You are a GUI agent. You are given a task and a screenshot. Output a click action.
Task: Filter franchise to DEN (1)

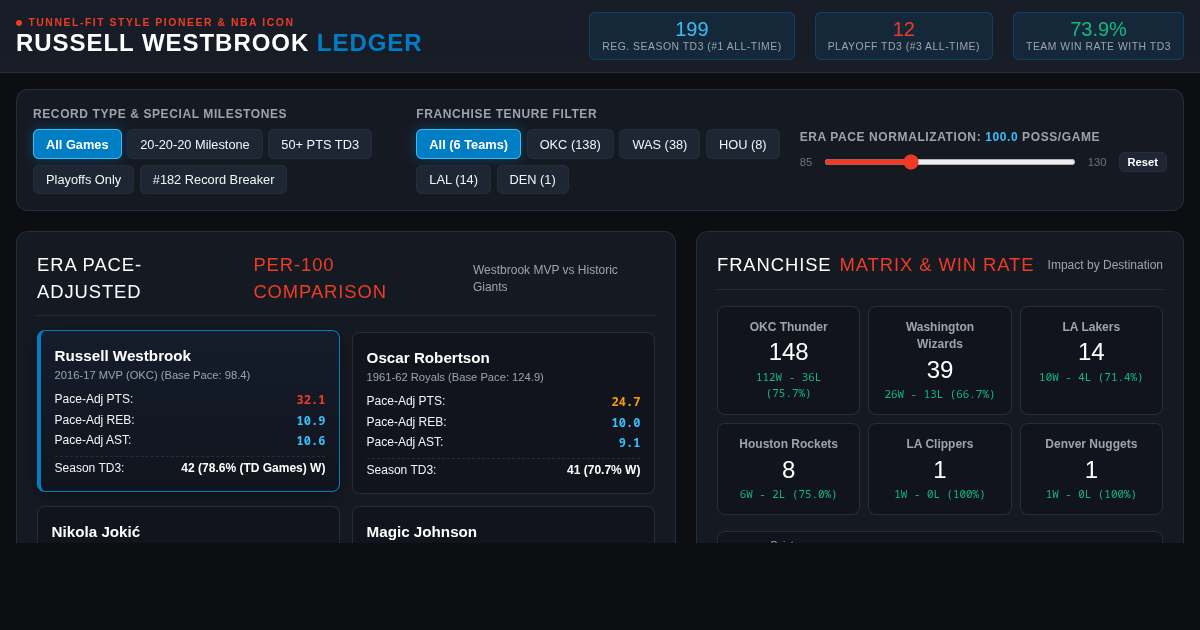[533, 180]
